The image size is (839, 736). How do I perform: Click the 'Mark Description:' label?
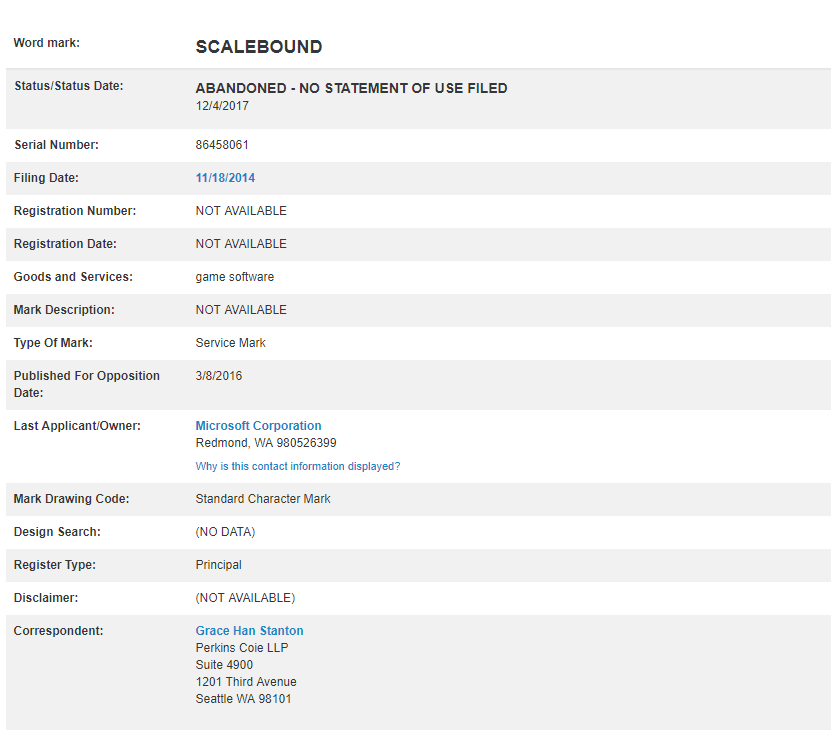point(64,310)
